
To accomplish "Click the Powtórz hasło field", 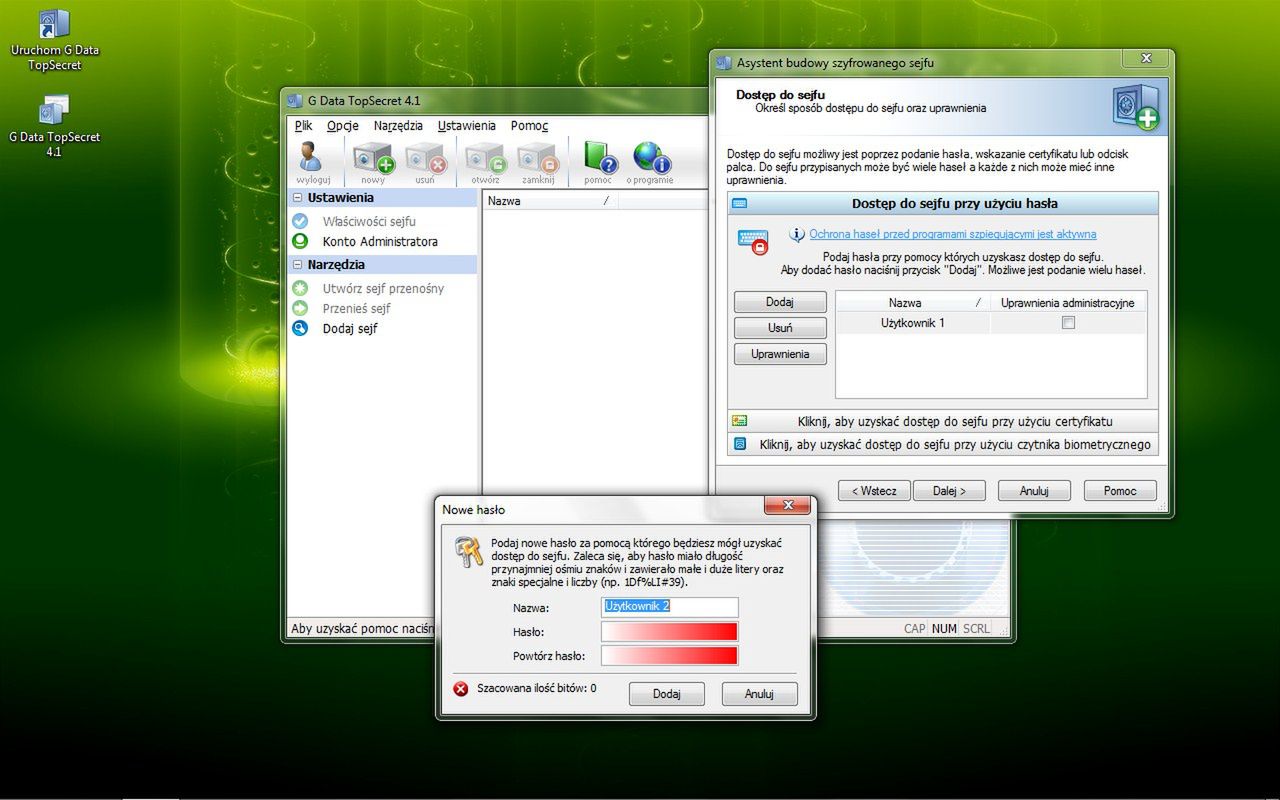I will point(669,656).
